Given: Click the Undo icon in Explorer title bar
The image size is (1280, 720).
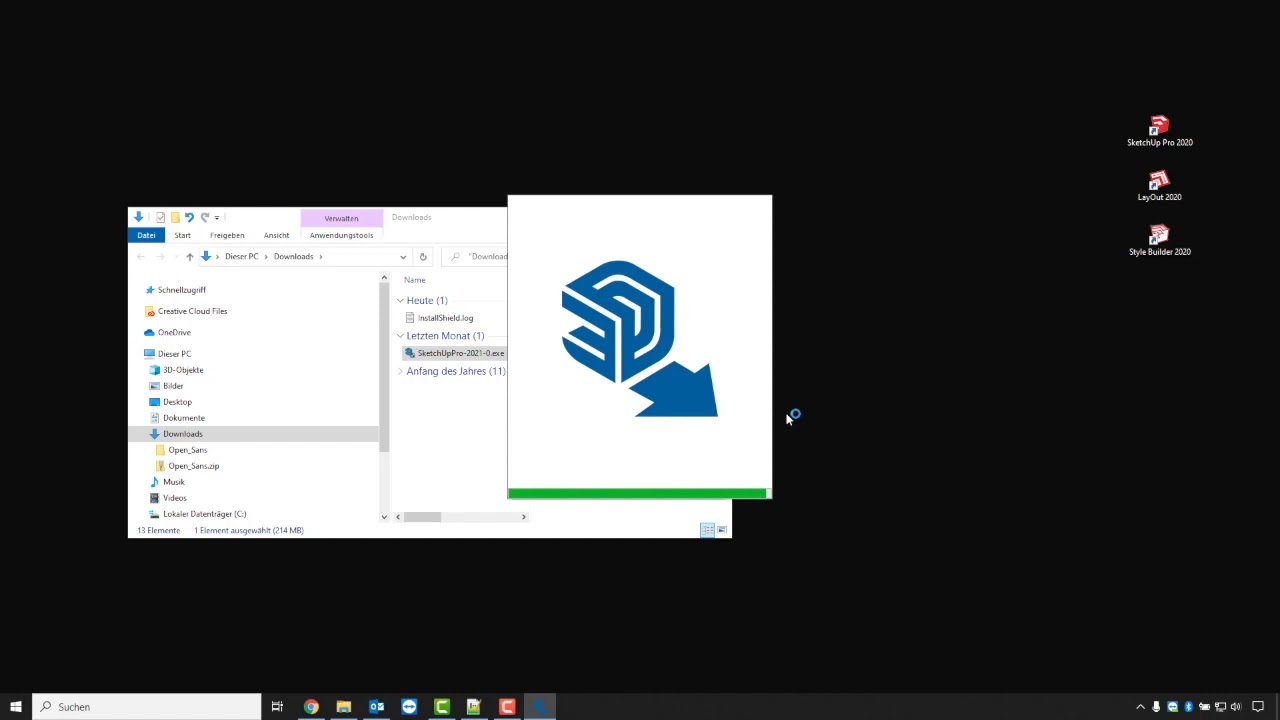Looking at the screenshot, I should (x=189, y=217).
